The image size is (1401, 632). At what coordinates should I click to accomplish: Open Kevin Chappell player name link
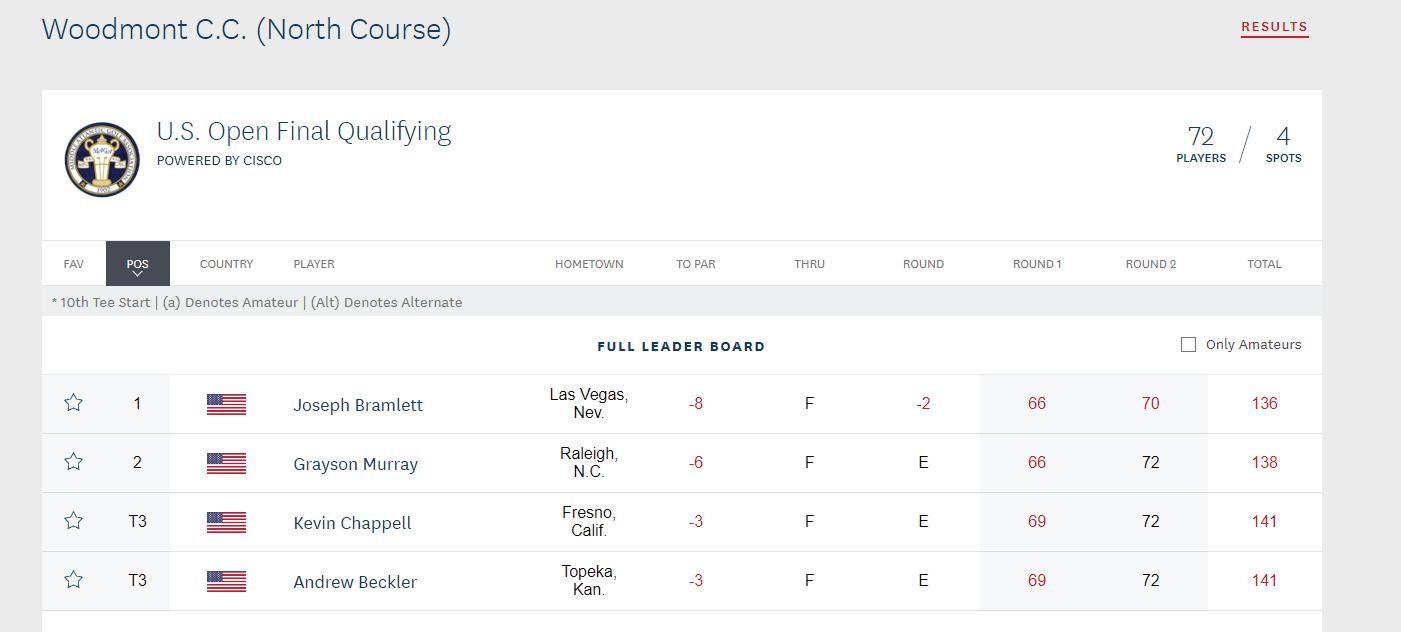[x=352, y=523]
